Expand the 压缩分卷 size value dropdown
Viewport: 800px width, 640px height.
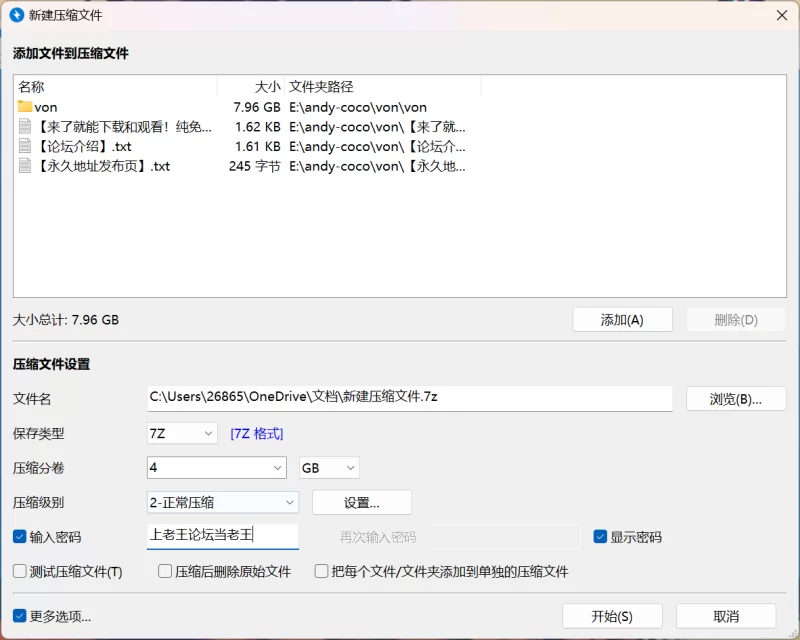pyautogui.click(x=277, y=467)
